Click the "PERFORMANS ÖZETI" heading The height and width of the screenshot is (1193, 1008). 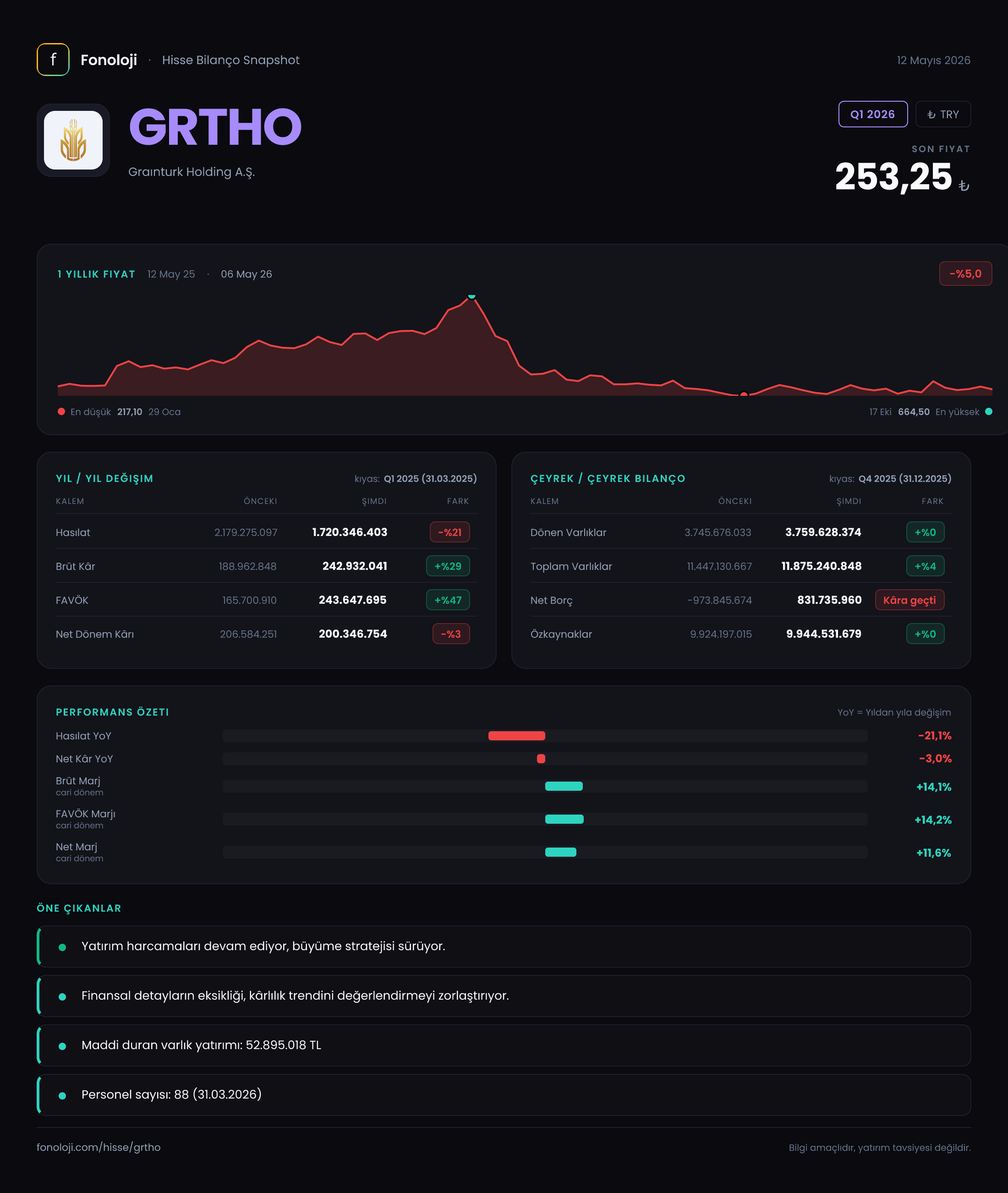coord(113,712)
